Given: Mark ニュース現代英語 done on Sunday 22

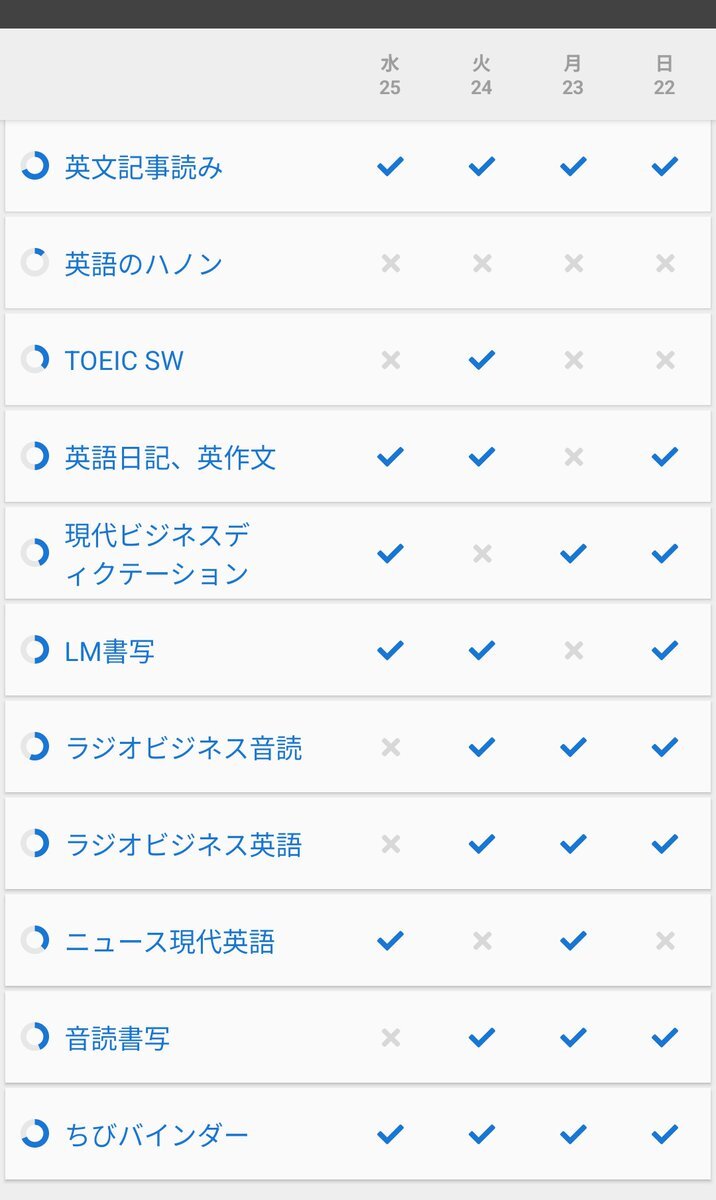Looking at the screenshot, I should [x=665, y=941].
